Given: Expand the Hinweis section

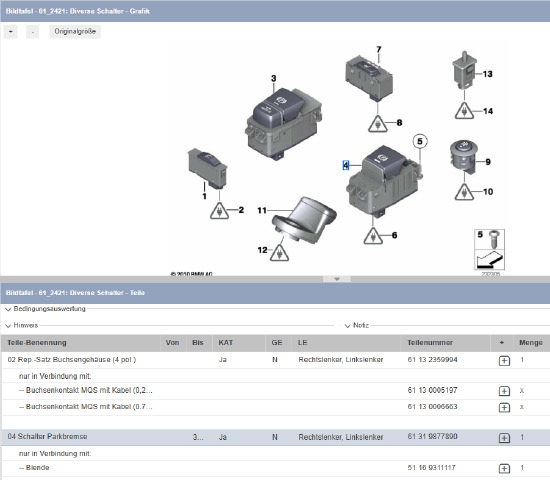Looking at the screenshot, I should point(22,325).
